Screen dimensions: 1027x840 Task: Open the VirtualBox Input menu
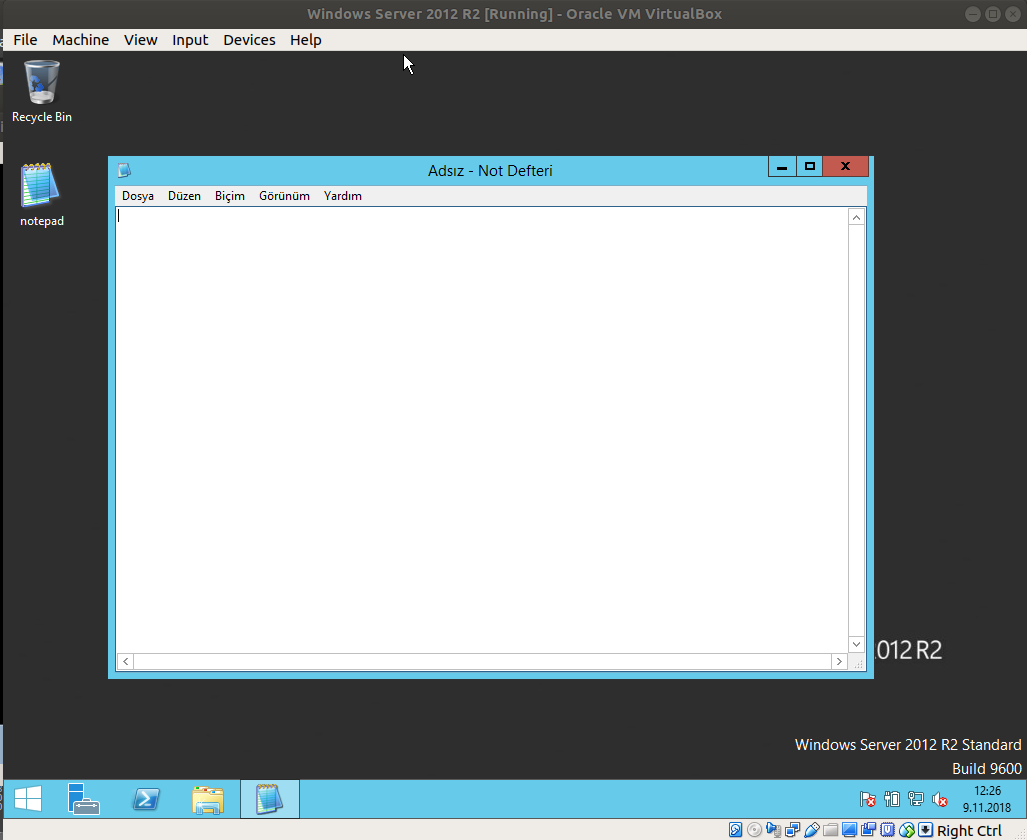coord(190,40)
